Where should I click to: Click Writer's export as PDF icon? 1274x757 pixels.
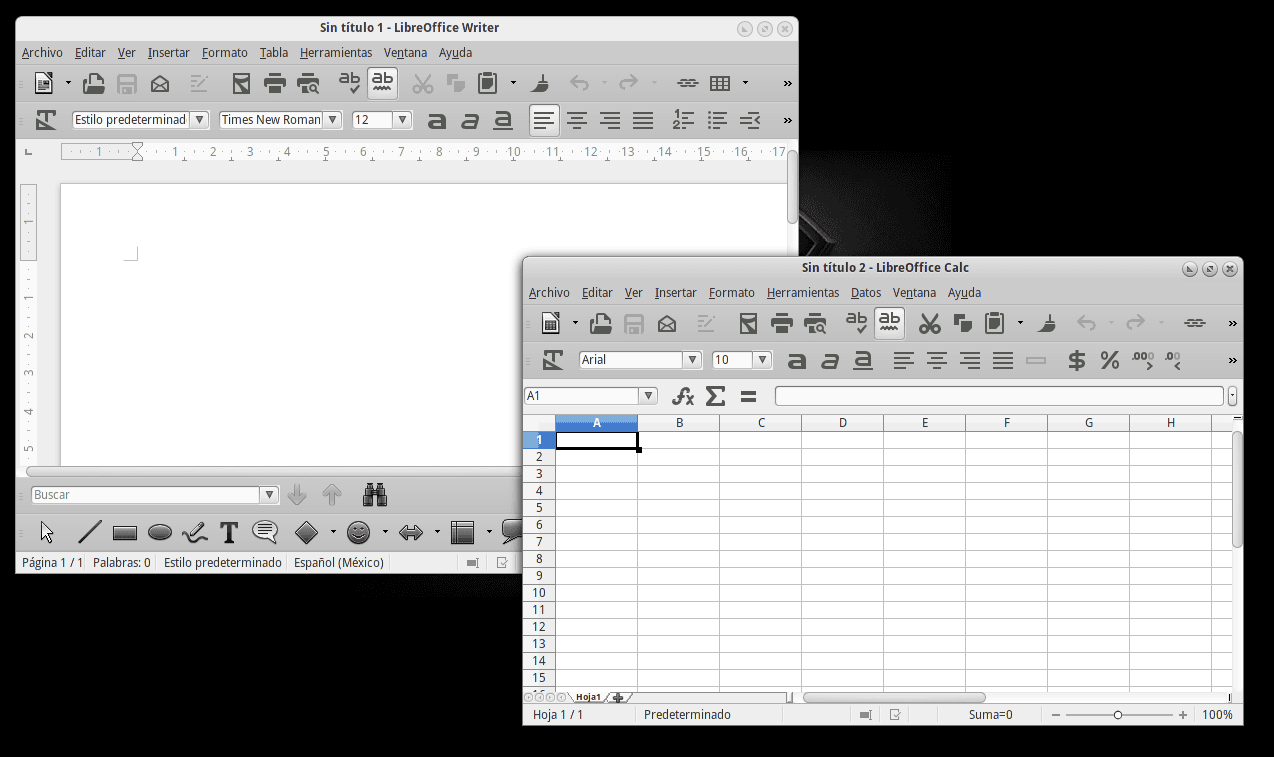coord(241,83)
